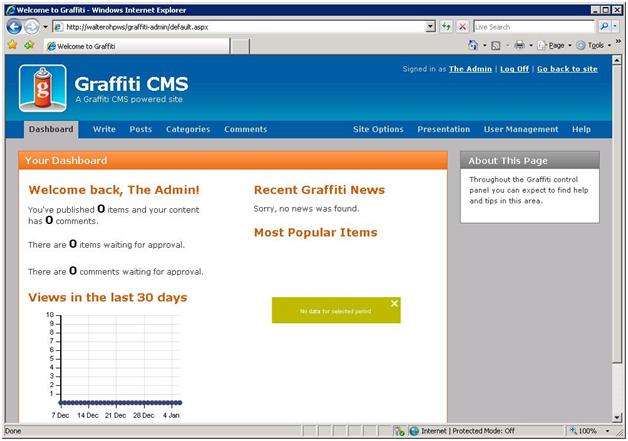The image size is (628, 441).
Task: Click the Recent Graffiti News heading
Action: coord(319,190)
